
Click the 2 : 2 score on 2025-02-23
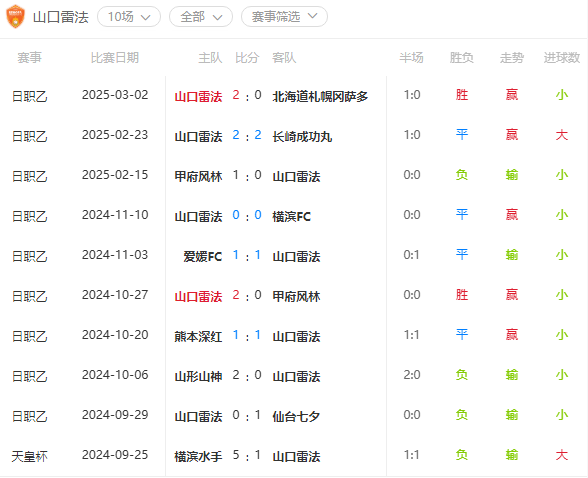247,135
